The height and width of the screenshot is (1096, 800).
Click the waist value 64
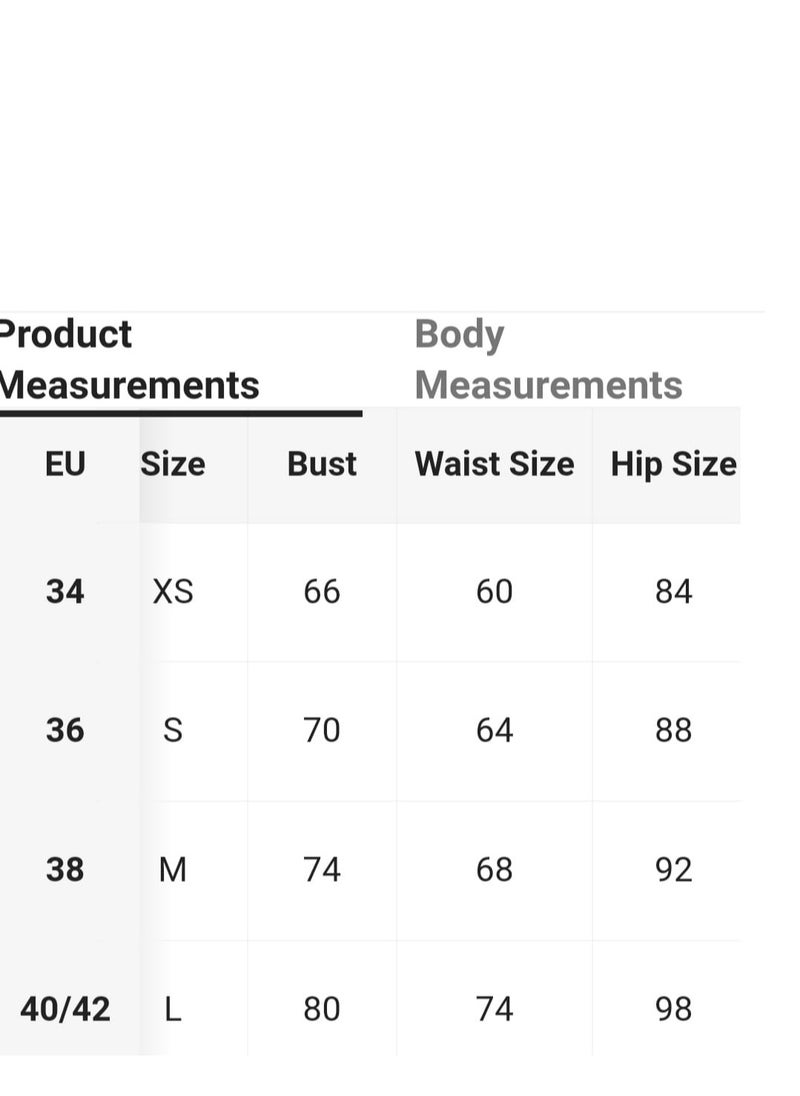tap(495, 730)
